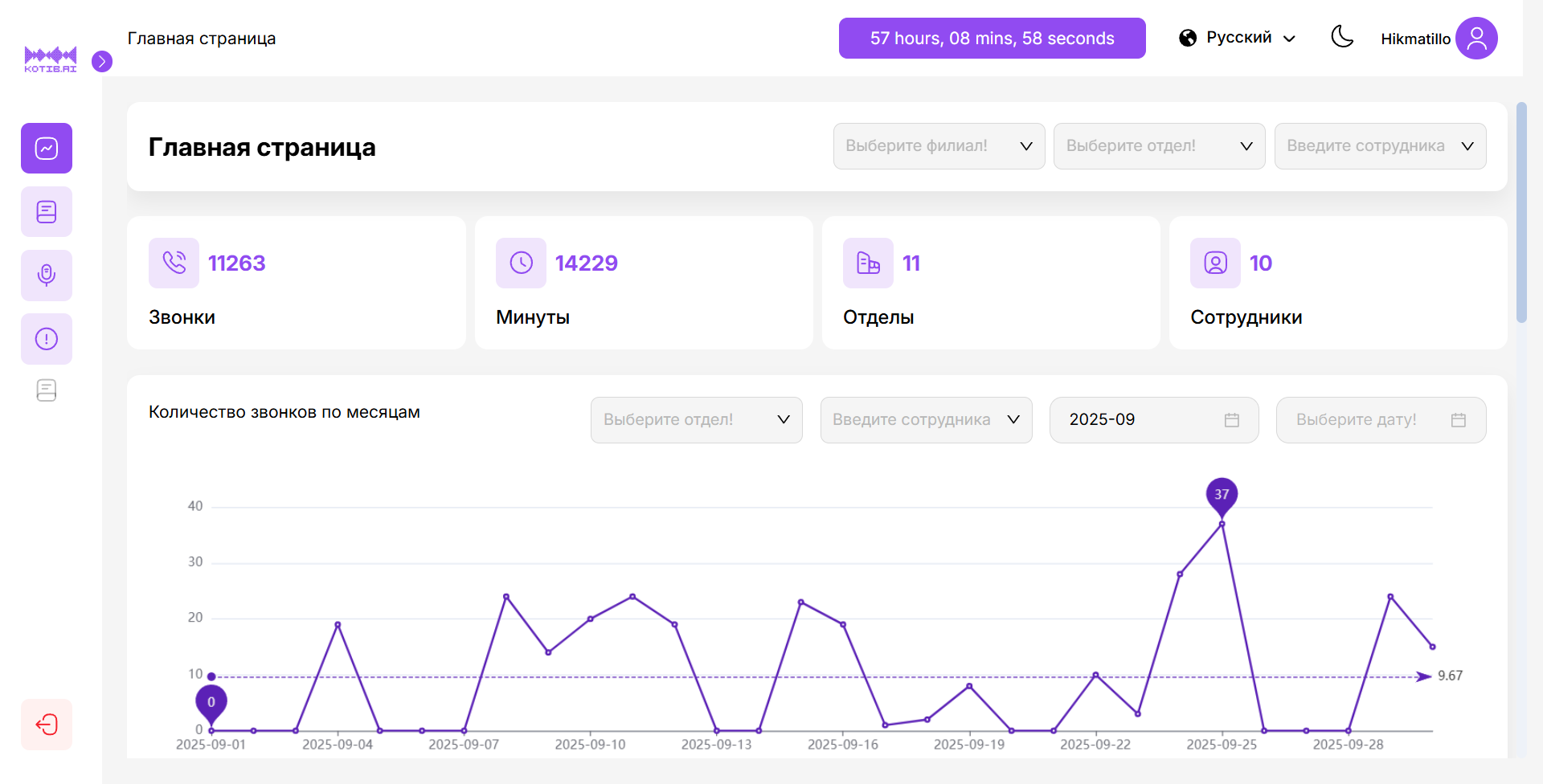Click the user avatar icon
Screen dimensions: 1543x784
pos(1476,39)
